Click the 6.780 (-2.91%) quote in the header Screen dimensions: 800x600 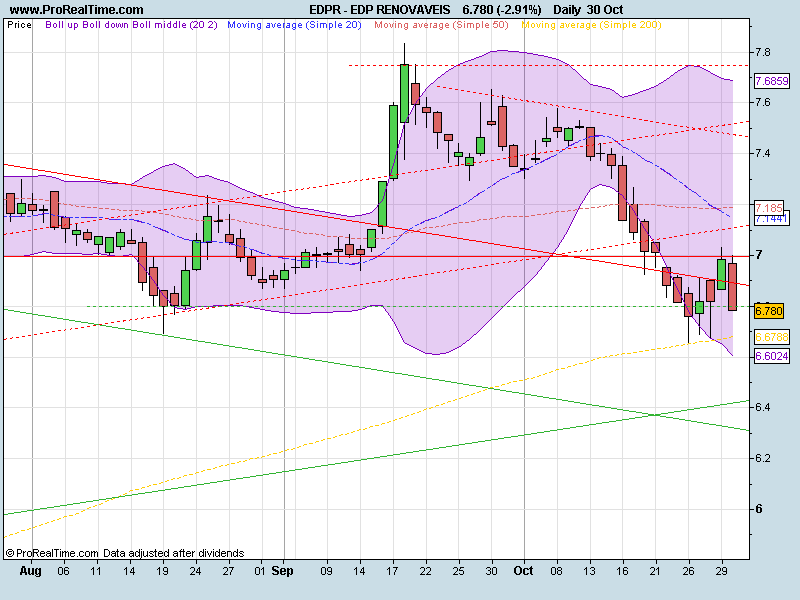(x=502, y=10)
